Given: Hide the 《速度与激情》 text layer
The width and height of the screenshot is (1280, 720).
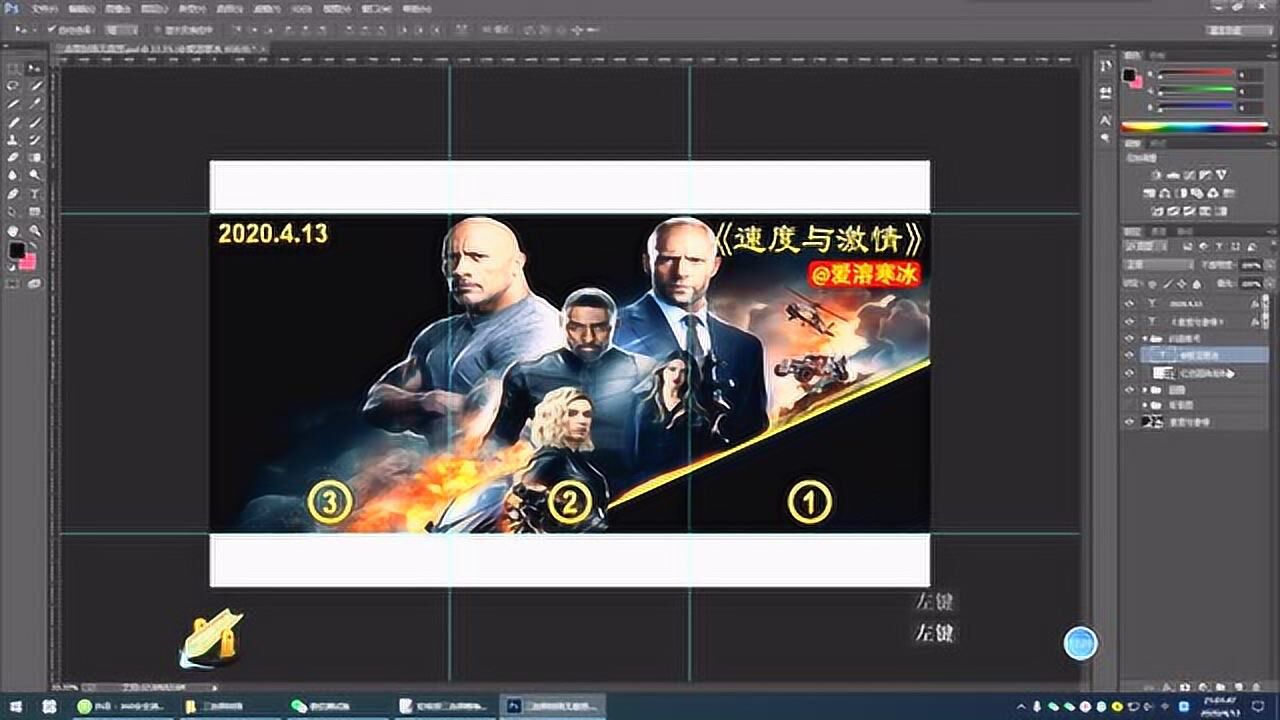Looking at the screenshot, I should coord(1129,321).
